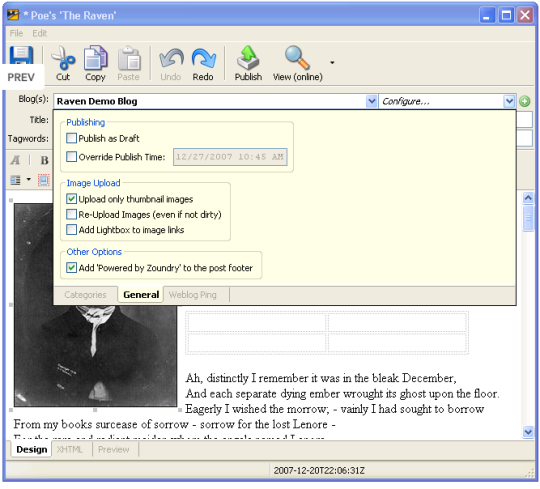This screenshot has width=540, height=489.
Task: Maximize the Poe's 'The Raven' window
Action: 506,15
